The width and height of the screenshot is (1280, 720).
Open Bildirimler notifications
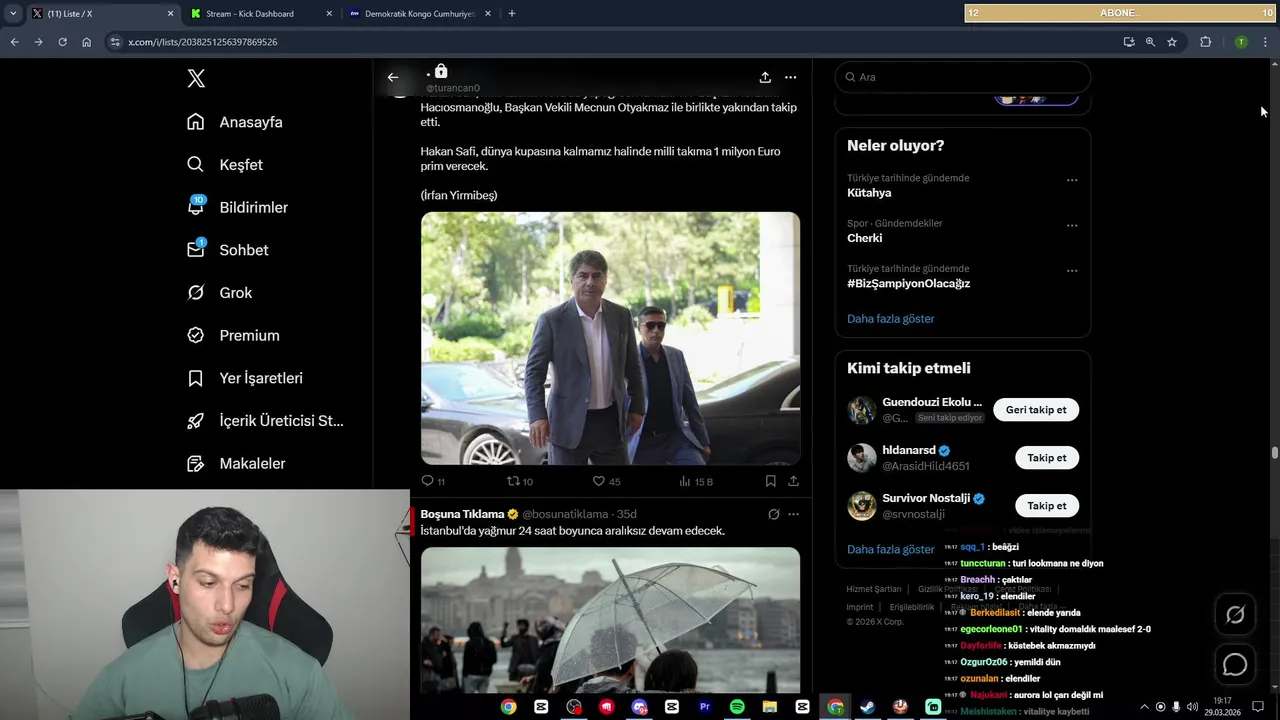point(237,207)
